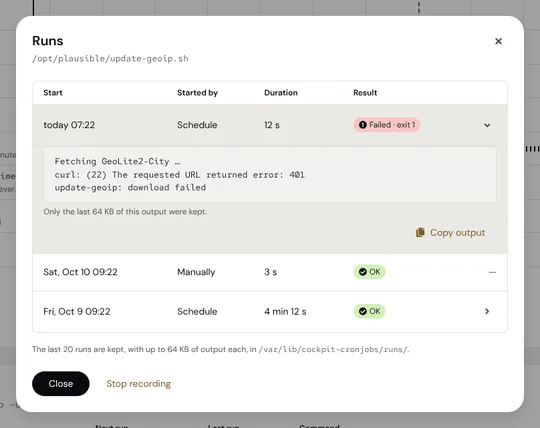This screenshot has width=540, height=428.
Task: Click the update-geoip: download failed line
Action: tap(130, 188)
